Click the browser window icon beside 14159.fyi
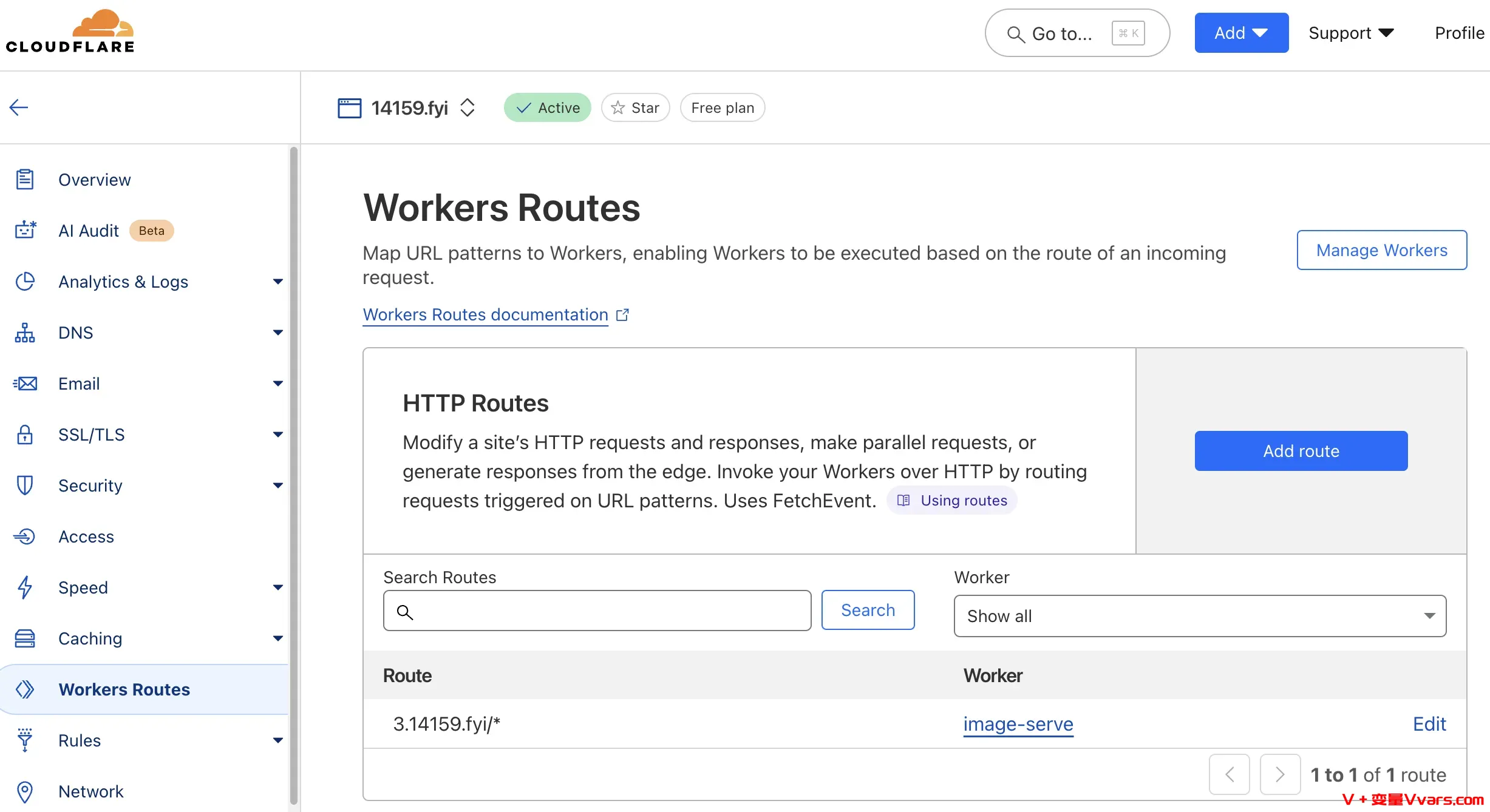The width and height of the screenshot is (1490, 812). pos(350,108)
